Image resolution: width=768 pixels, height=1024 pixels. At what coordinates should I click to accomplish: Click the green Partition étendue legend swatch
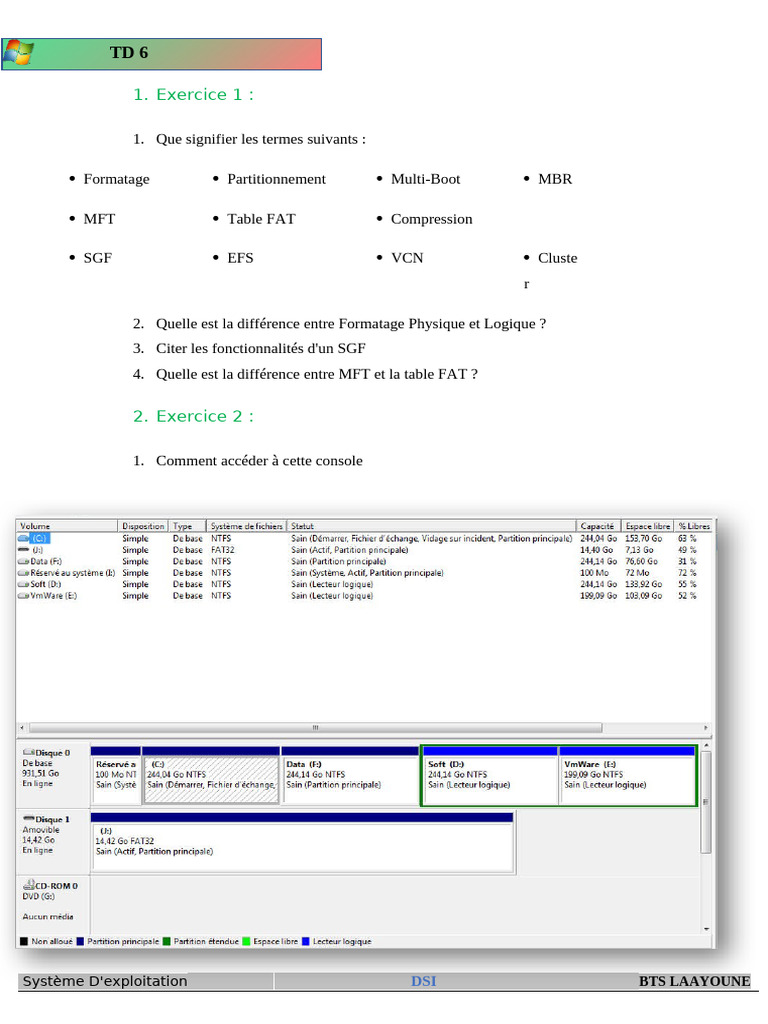tap(167, 942)
